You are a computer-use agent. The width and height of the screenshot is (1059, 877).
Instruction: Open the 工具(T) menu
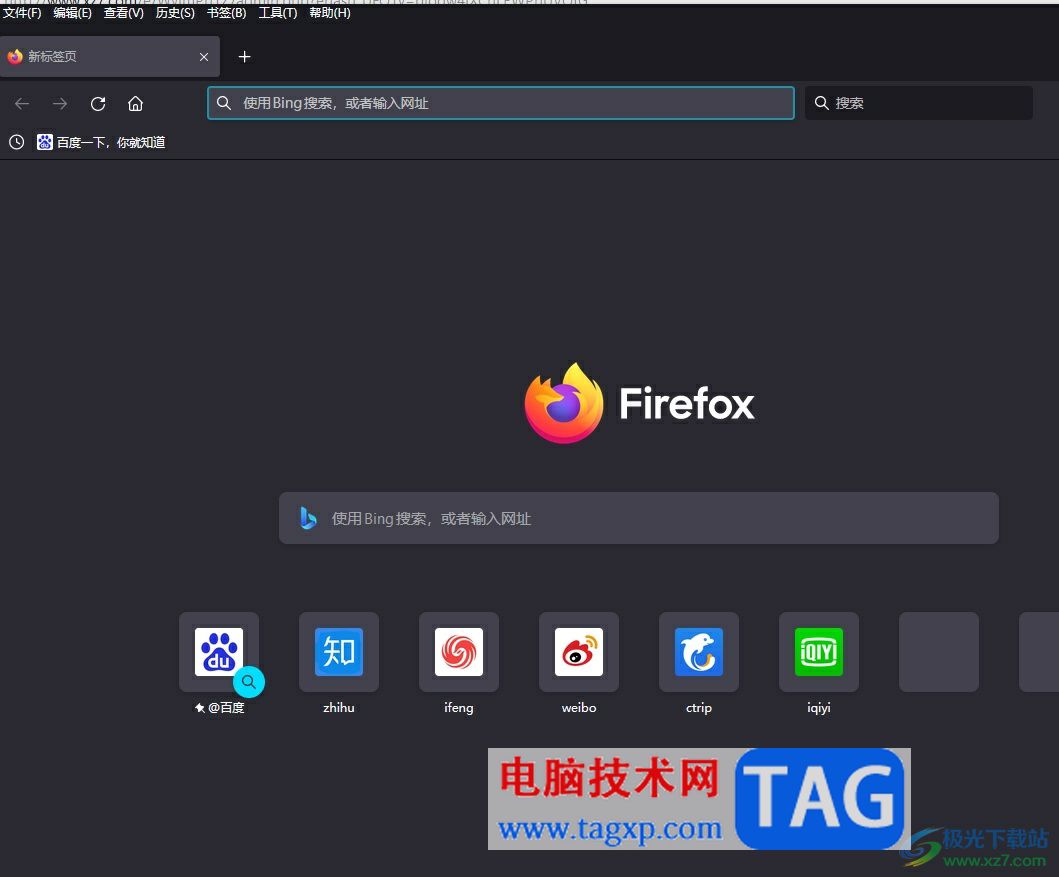point(278,13)
